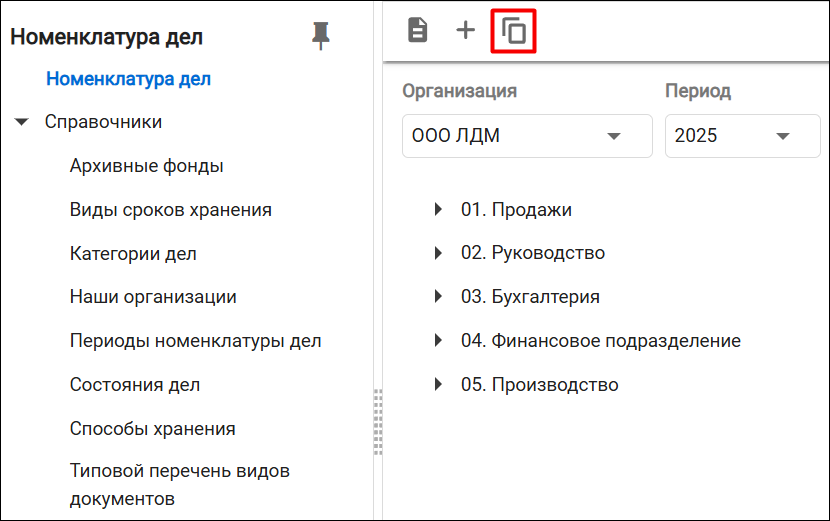
Task: Click the copy nomenclature icon
Action: click(x=513, y=31)
